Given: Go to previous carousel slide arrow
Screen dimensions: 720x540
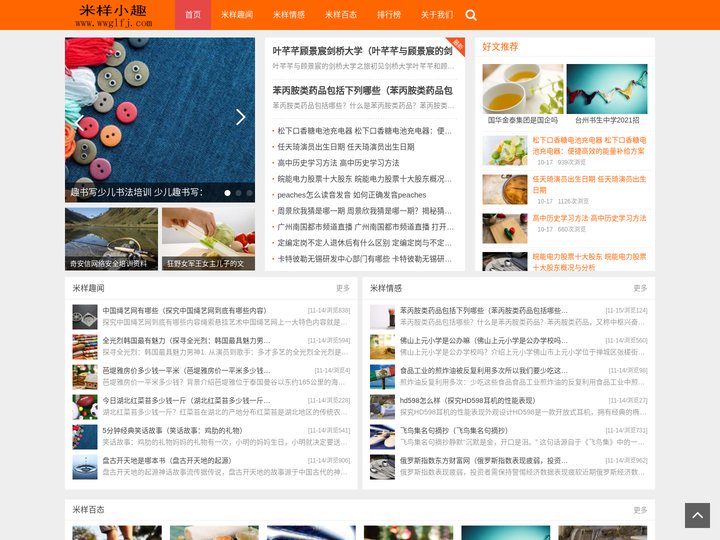Looking at the screenshot, I should pyautogui.click(x=79, y=123).
